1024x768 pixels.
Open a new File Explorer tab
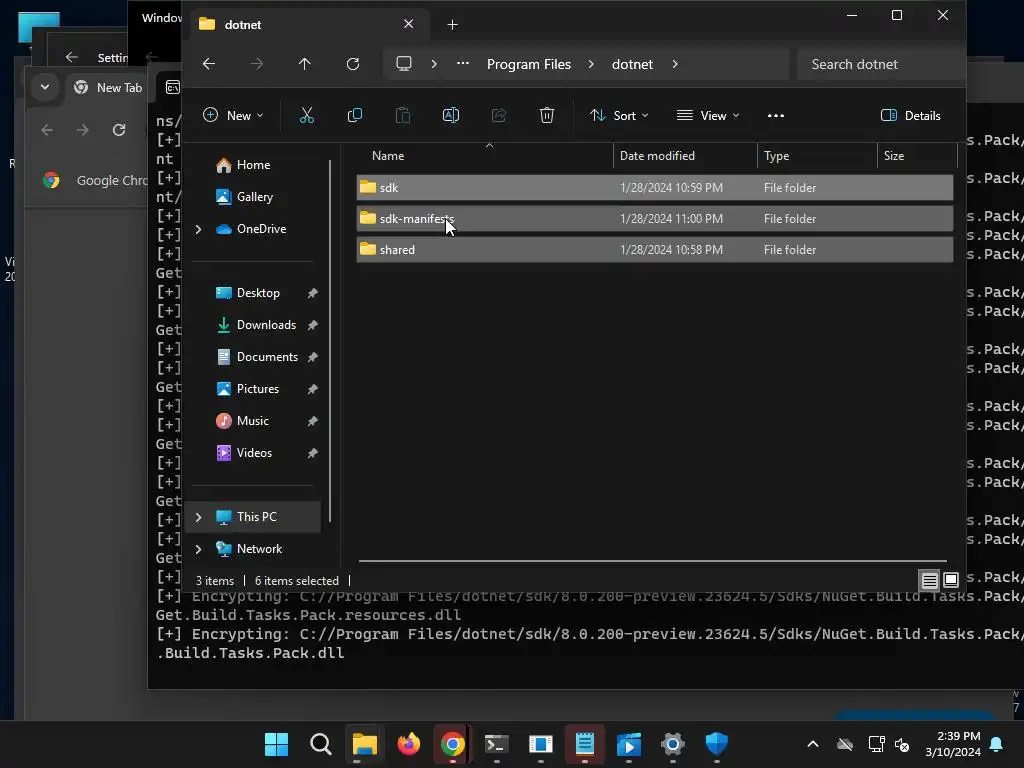point(452,25)
